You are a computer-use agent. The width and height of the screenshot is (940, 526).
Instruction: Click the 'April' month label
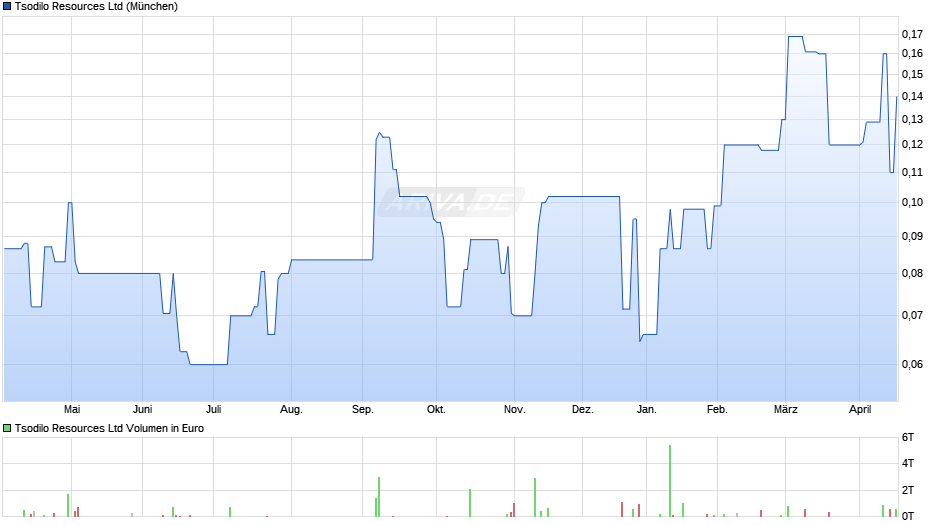point(860,409)
